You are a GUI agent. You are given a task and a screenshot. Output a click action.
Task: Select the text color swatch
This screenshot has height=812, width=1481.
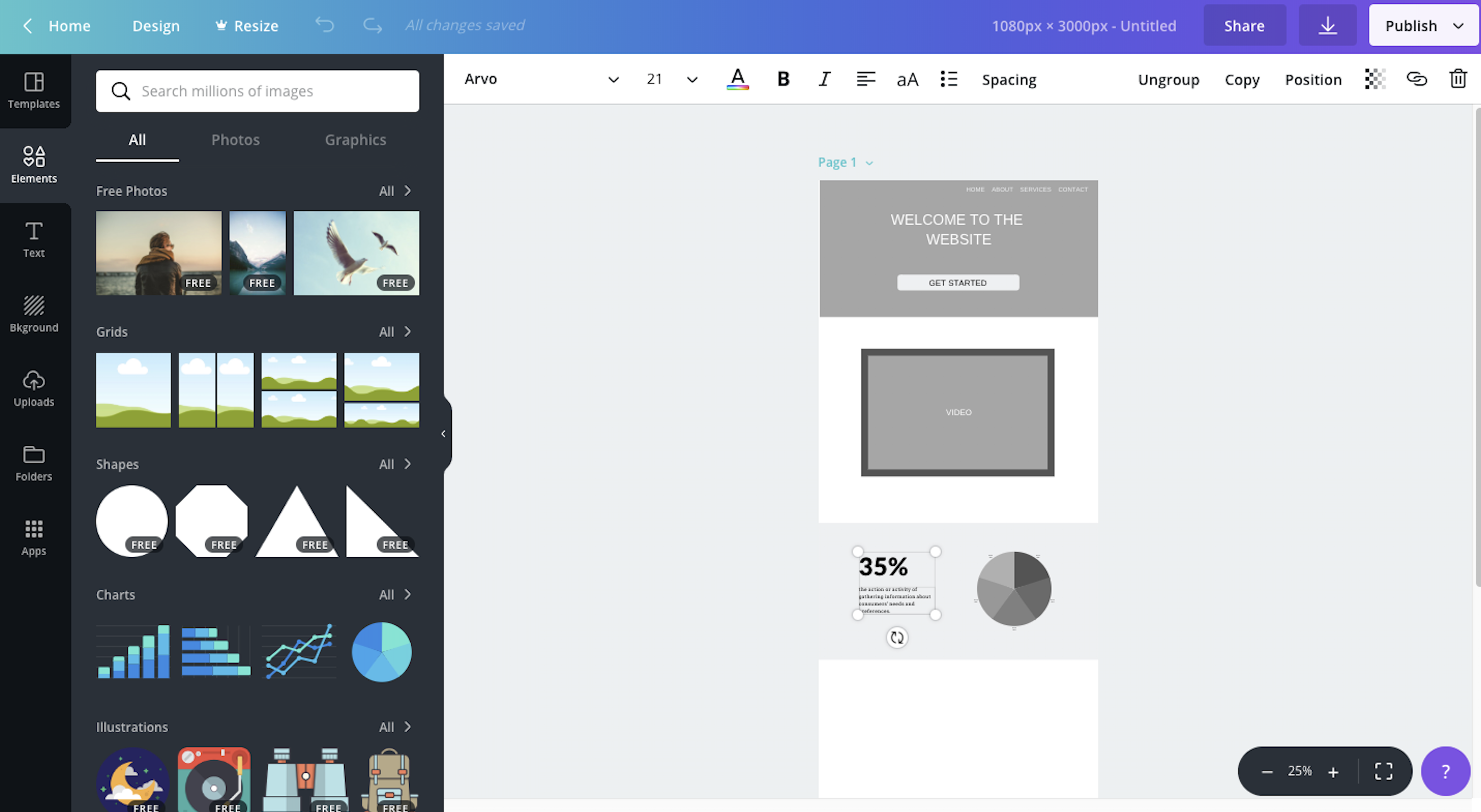point(737,78)
